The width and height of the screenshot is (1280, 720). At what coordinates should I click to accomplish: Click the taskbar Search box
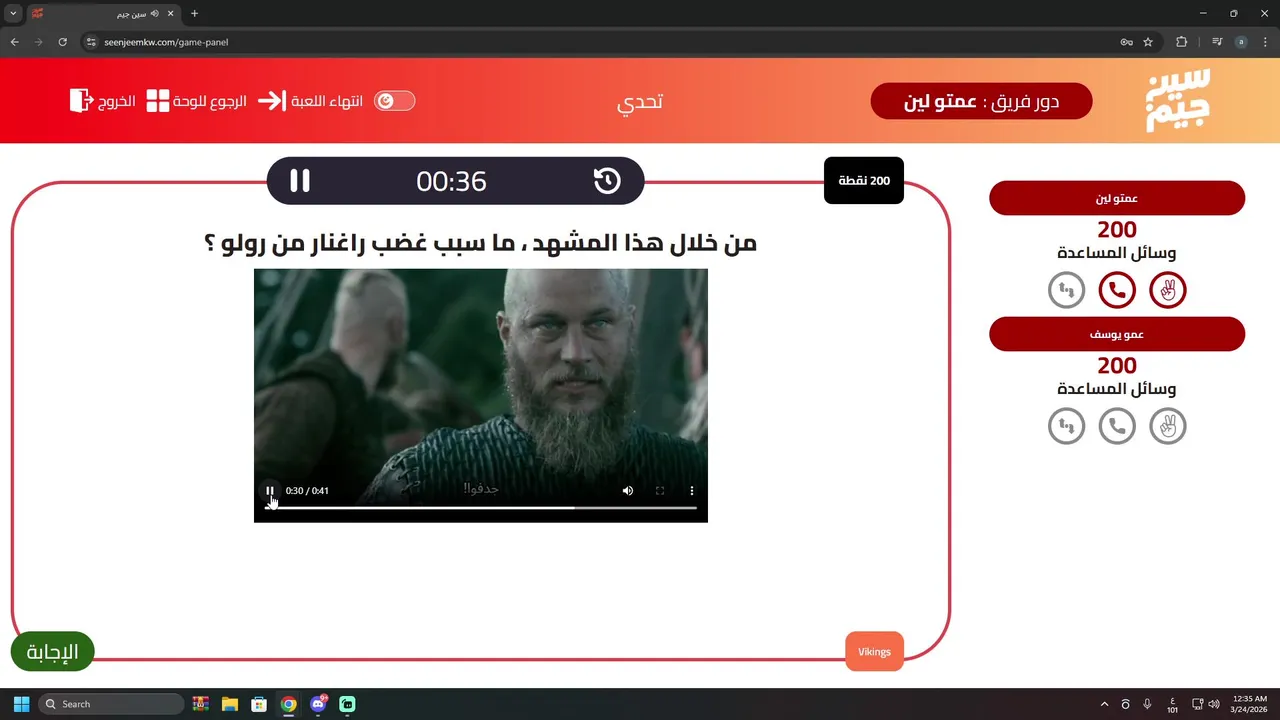pos(111,704)
